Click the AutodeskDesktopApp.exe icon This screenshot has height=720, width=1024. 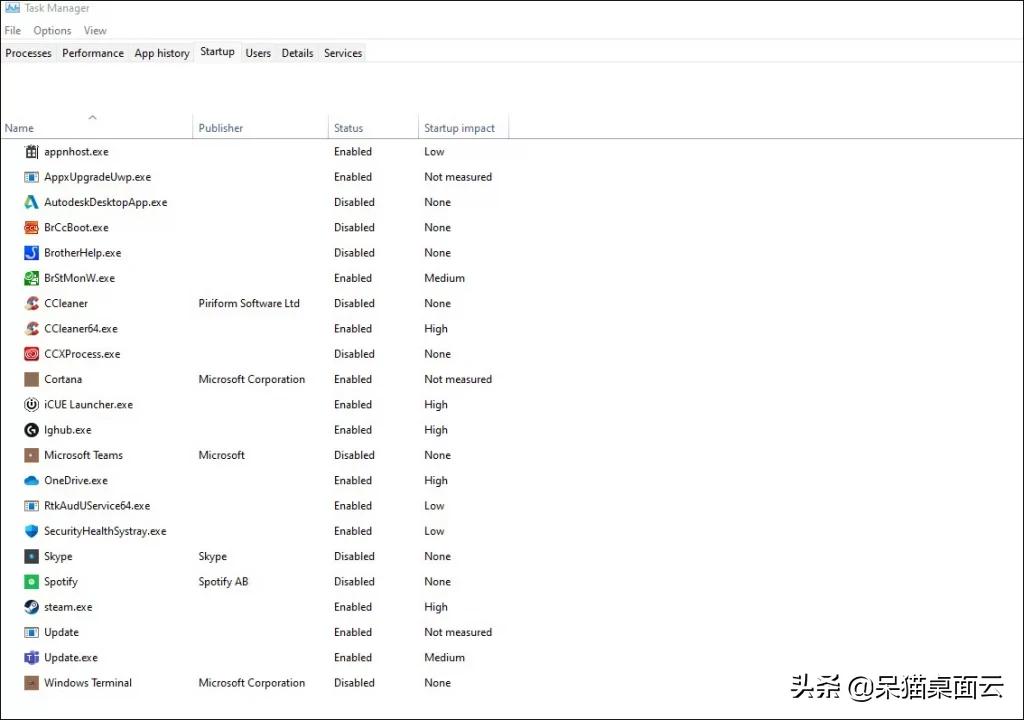[31, 203]
